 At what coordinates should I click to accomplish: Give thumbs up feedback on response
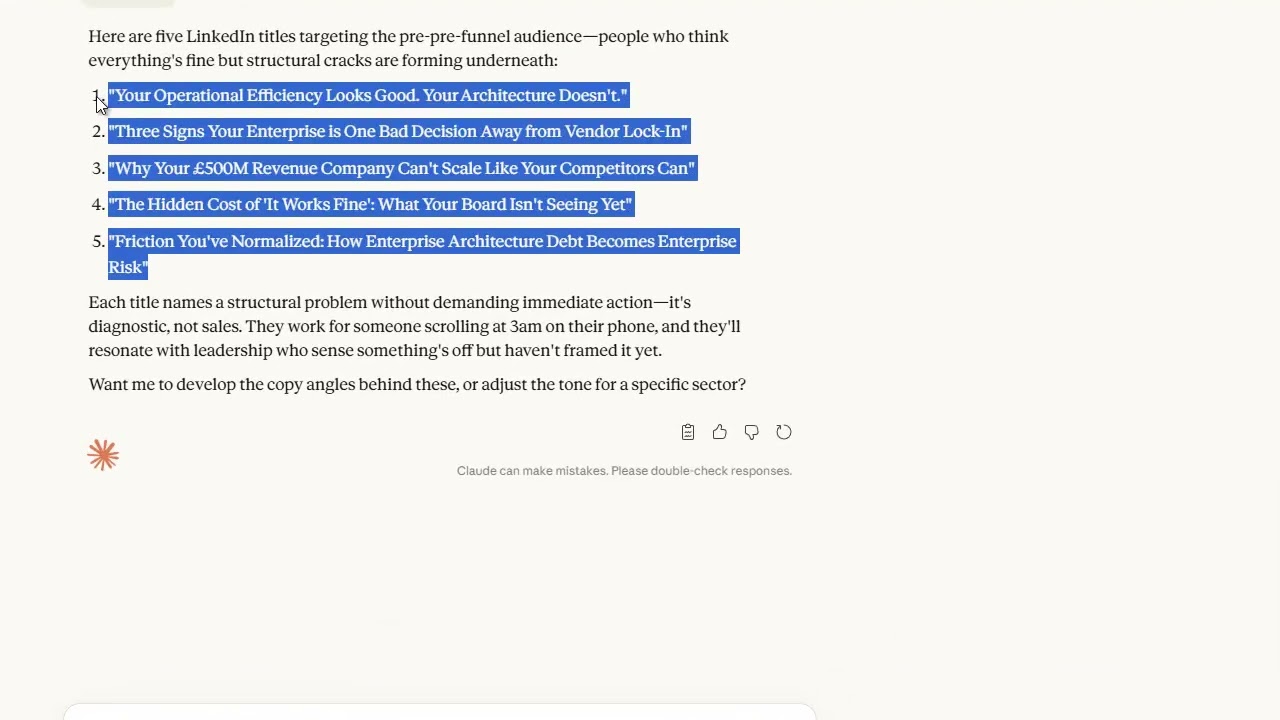[720, 432]
